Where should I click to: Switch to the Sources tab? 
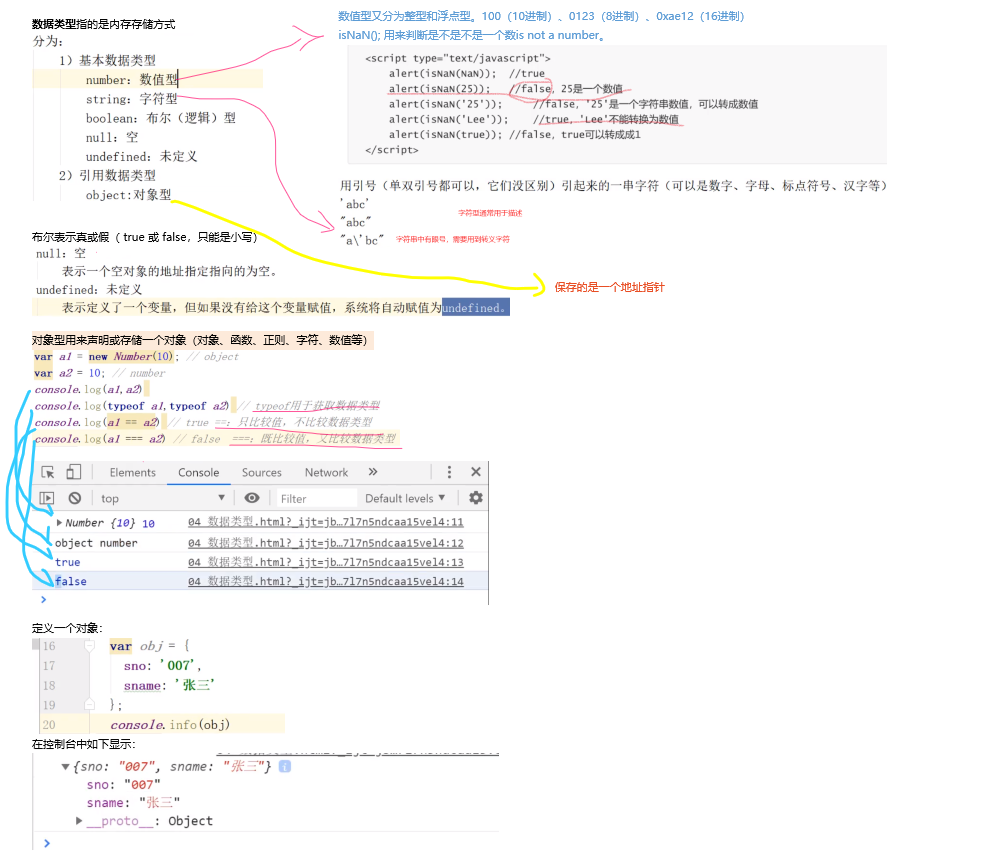[x=261, y=473]
